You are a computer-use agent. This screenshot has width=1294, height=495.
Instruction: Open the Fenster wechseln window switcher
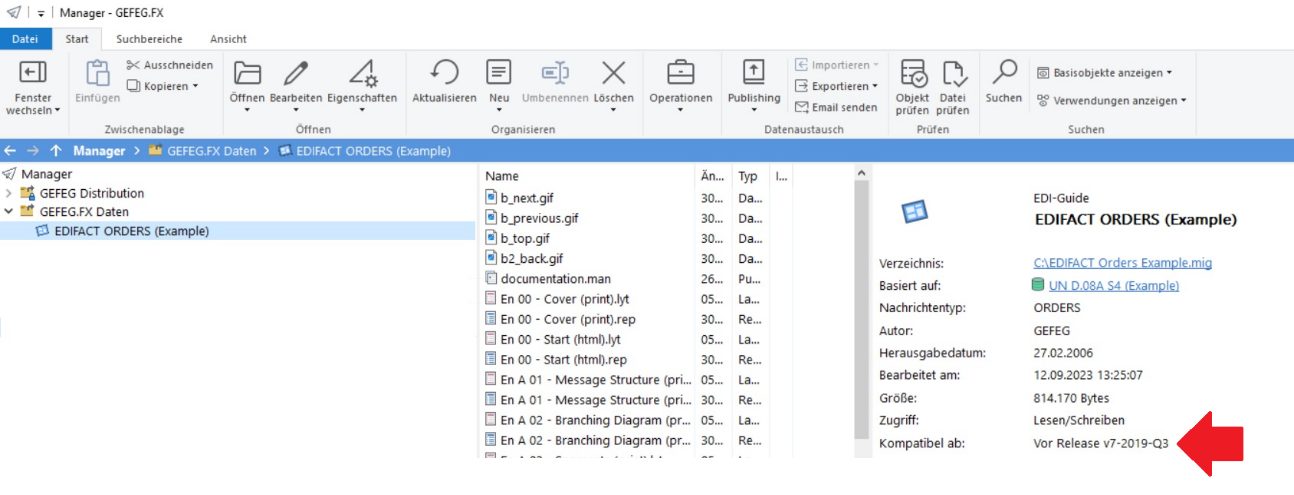[34, 87]
